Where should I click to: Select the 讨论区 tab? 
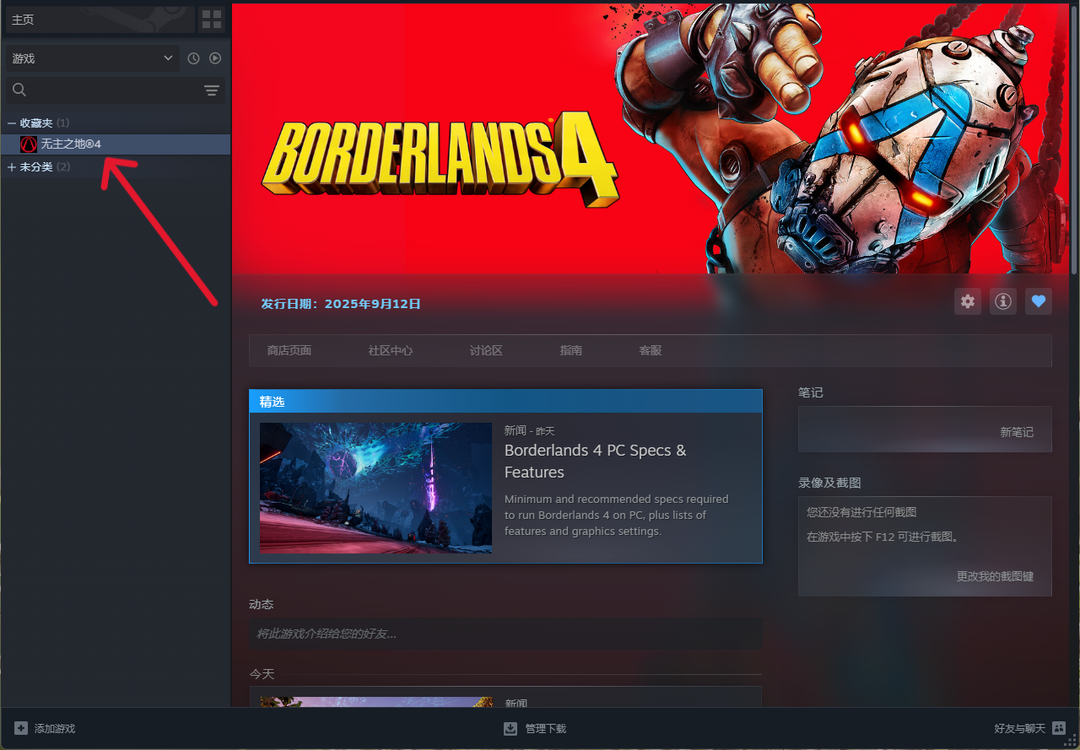pos(486,351)
